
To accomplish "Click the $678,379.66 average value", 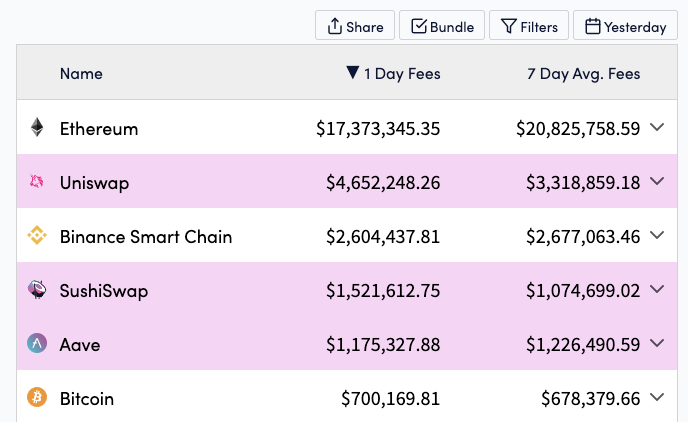I will coord(591,398).
